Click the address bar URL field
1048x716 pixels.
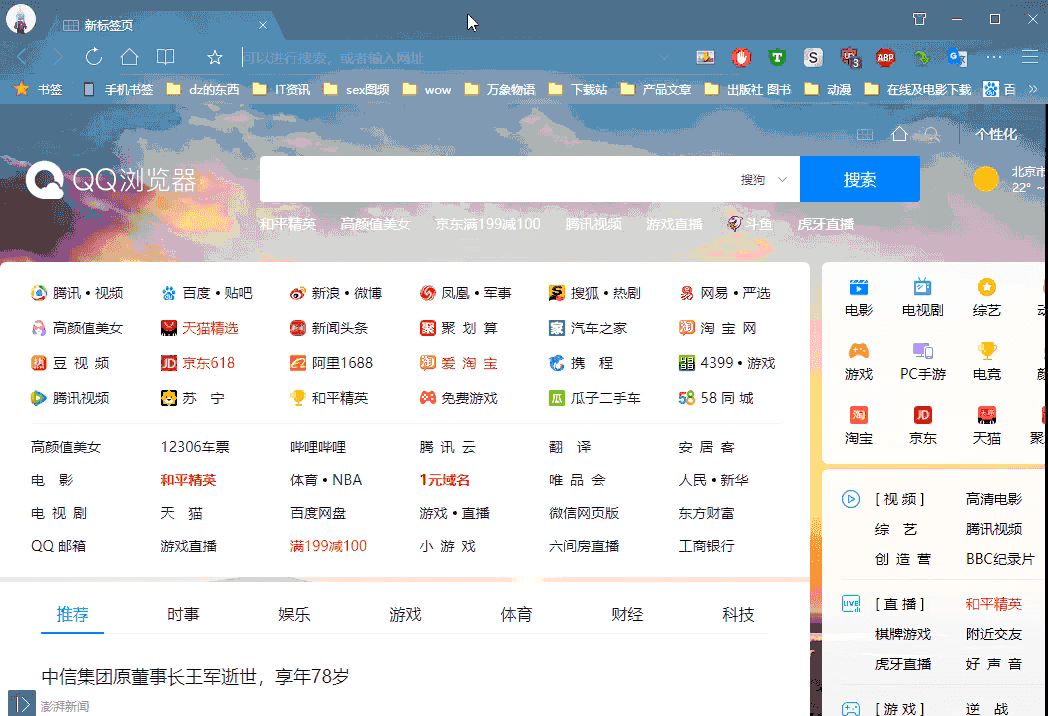tap(448, 58)
